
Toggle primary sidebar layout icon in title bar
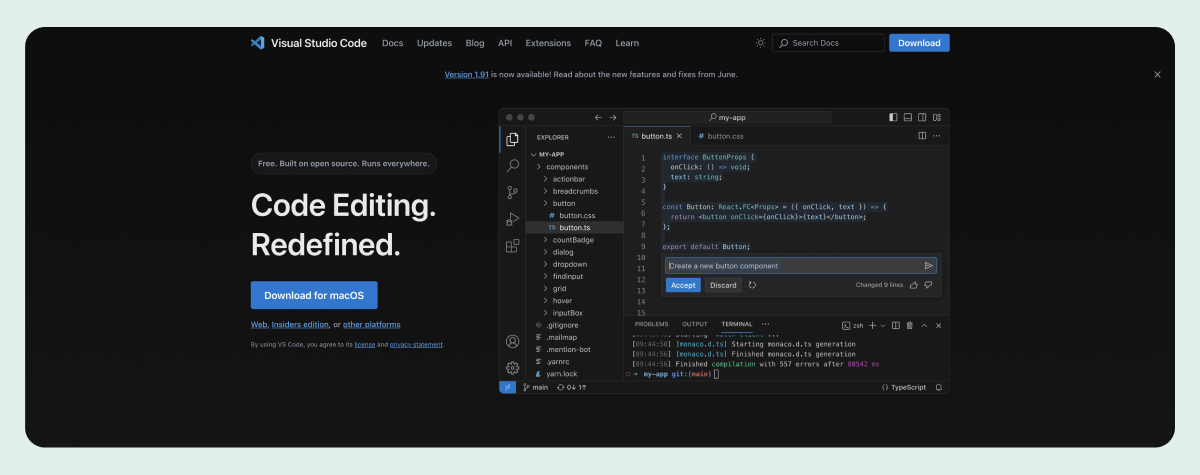[x=893, y=117]
